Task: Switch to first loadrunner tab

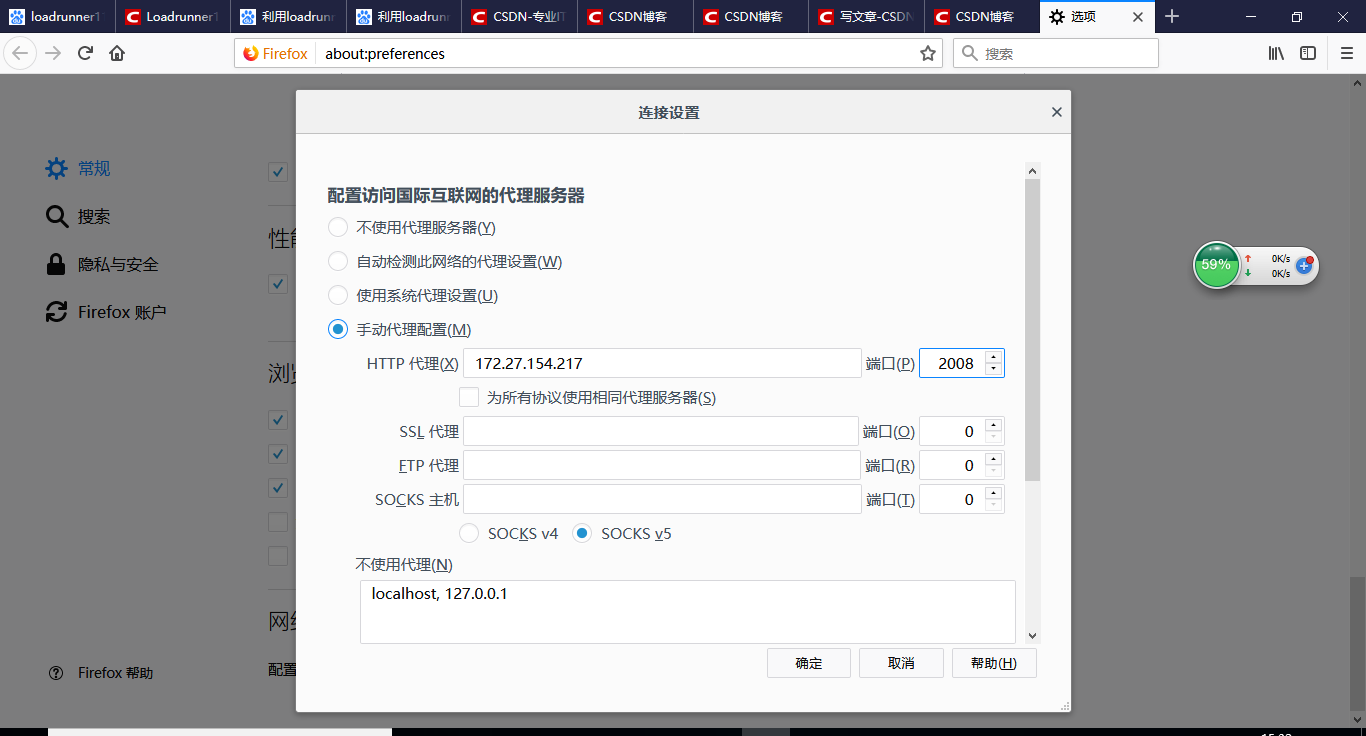Action: pos(58,17)
